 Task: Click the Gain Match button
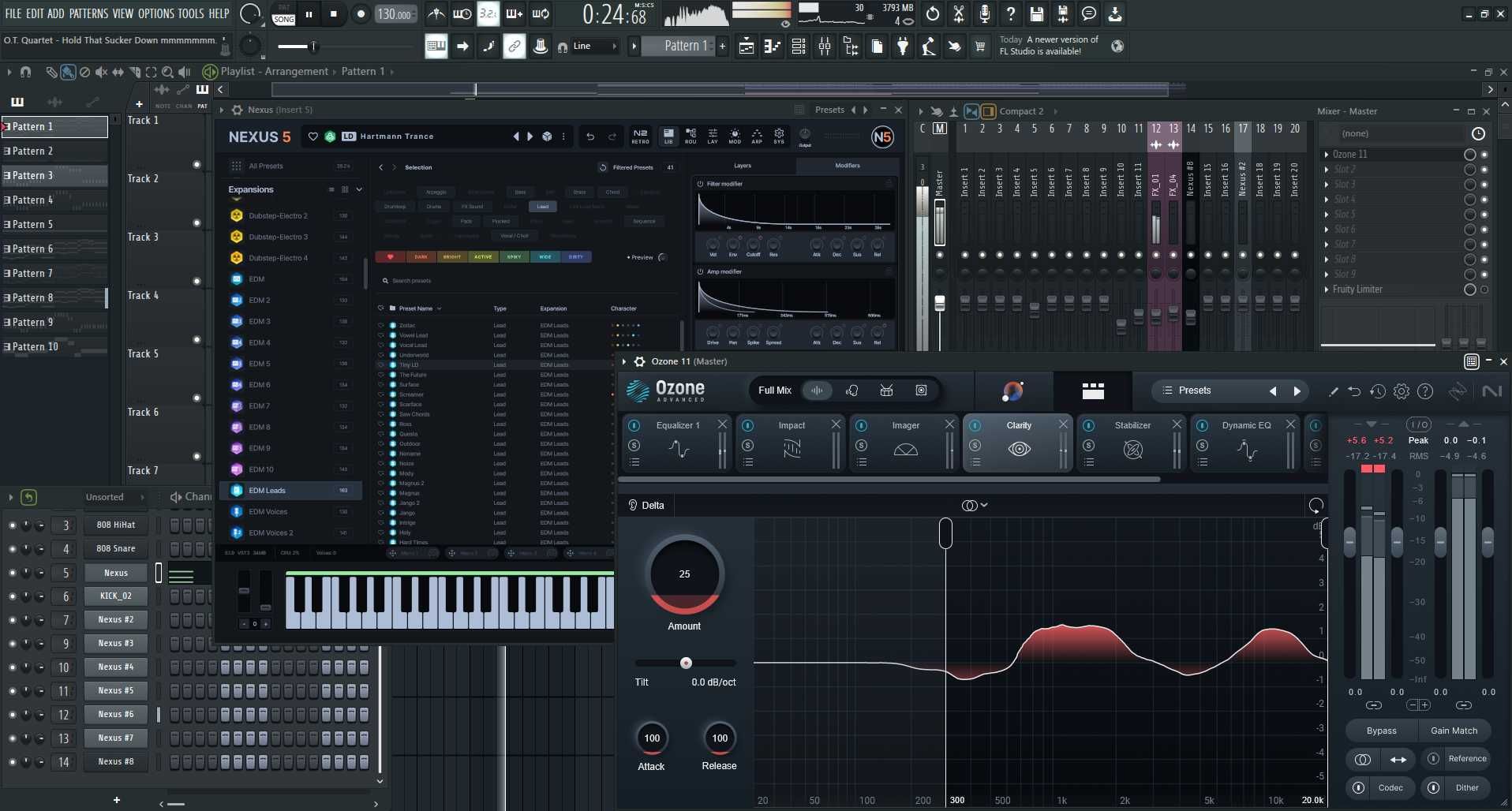coord(1454,731)
